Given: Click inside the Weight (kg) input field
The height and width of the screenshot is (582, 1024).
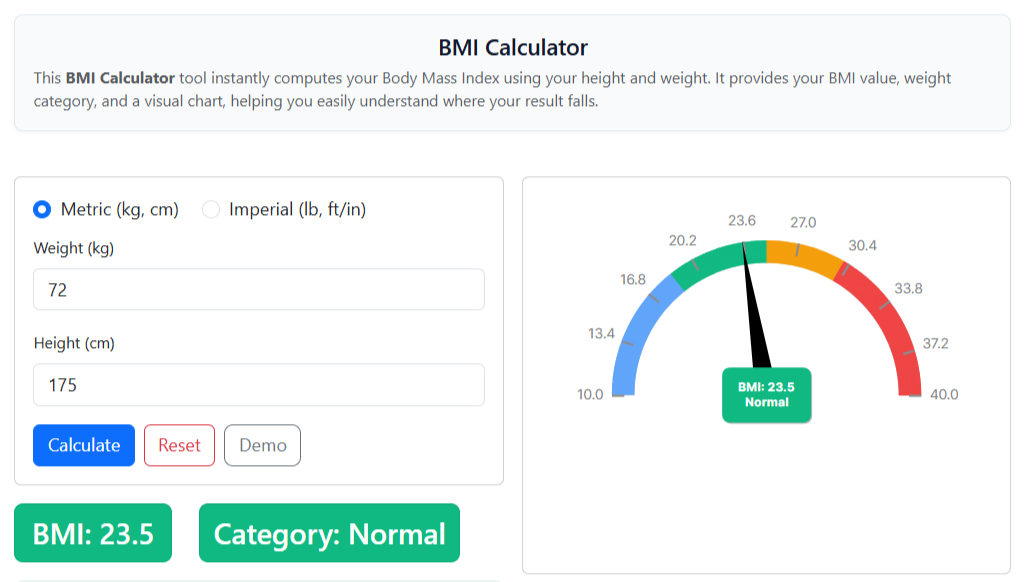Looking at the screenshot, I should [258, 289].
